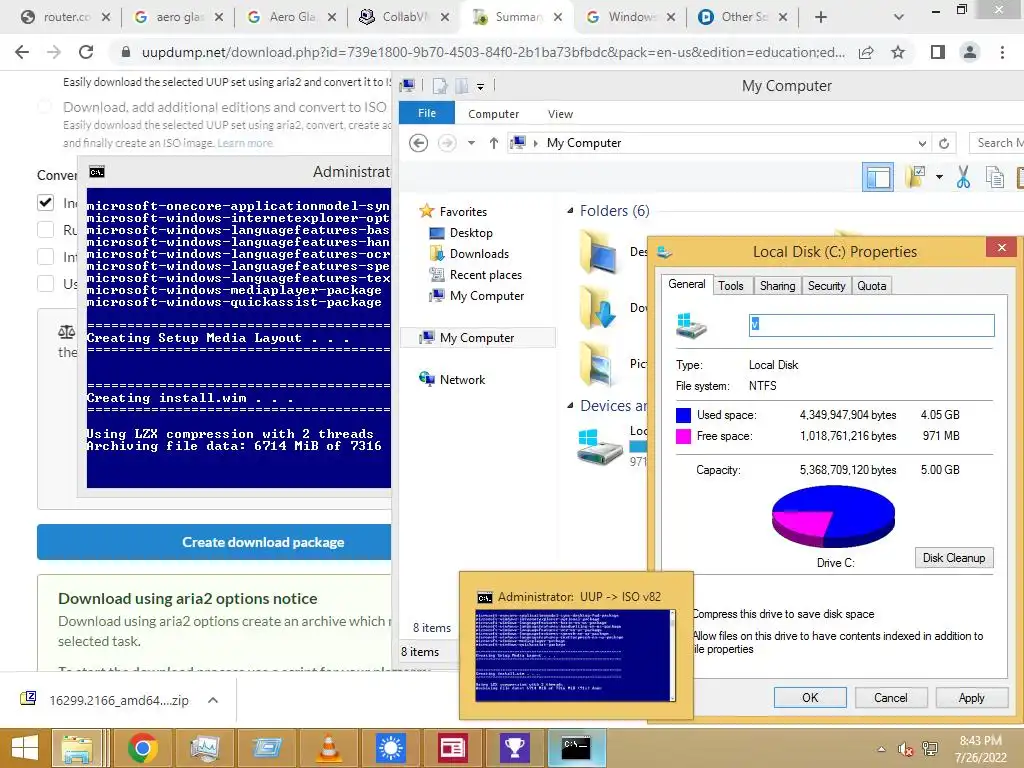This screenshot has width=1024, height=768.
Task: Open the explorer address bar history dropdown
Action: 921,143
